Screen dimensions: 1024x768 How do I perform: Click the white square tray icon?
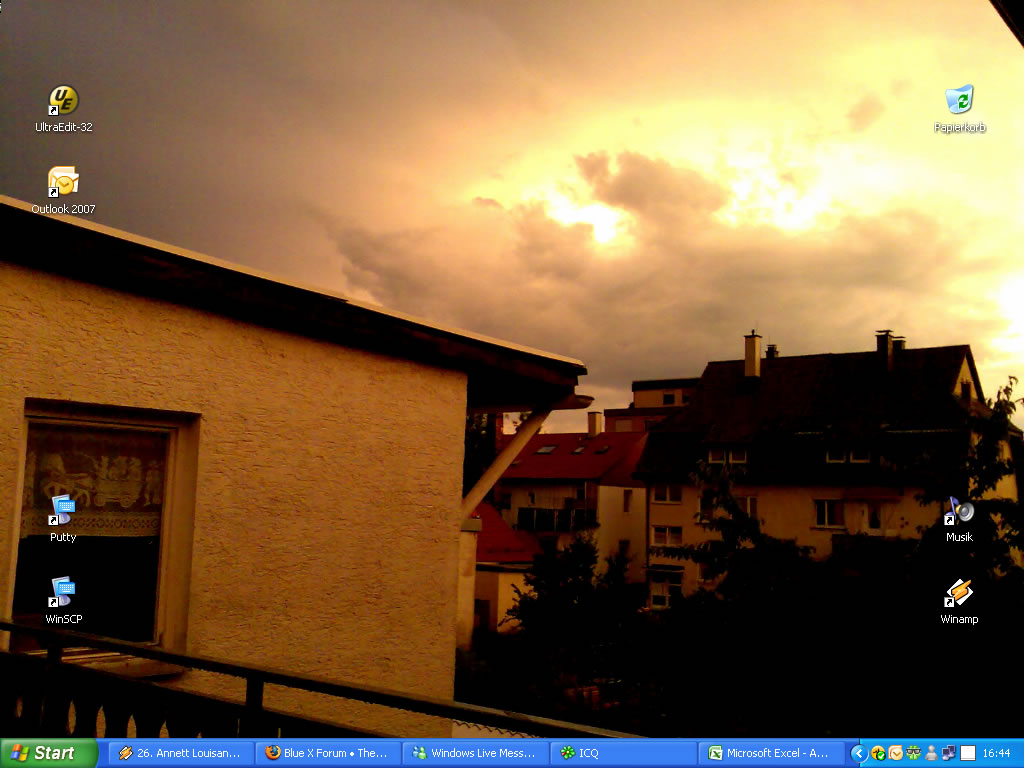tap(967, 753)
